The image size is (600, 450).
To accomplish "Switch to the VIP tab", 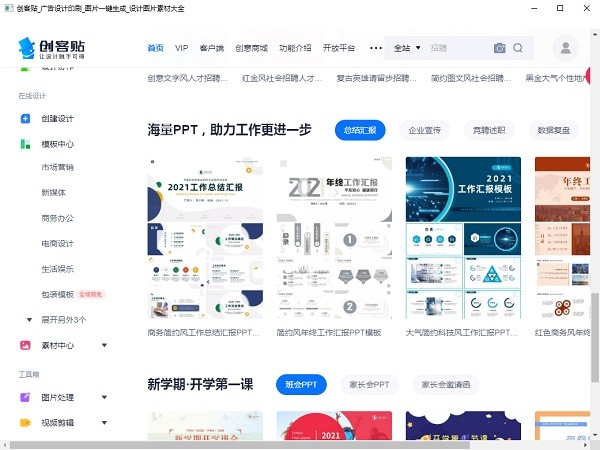I will click(x=181, y=48).
